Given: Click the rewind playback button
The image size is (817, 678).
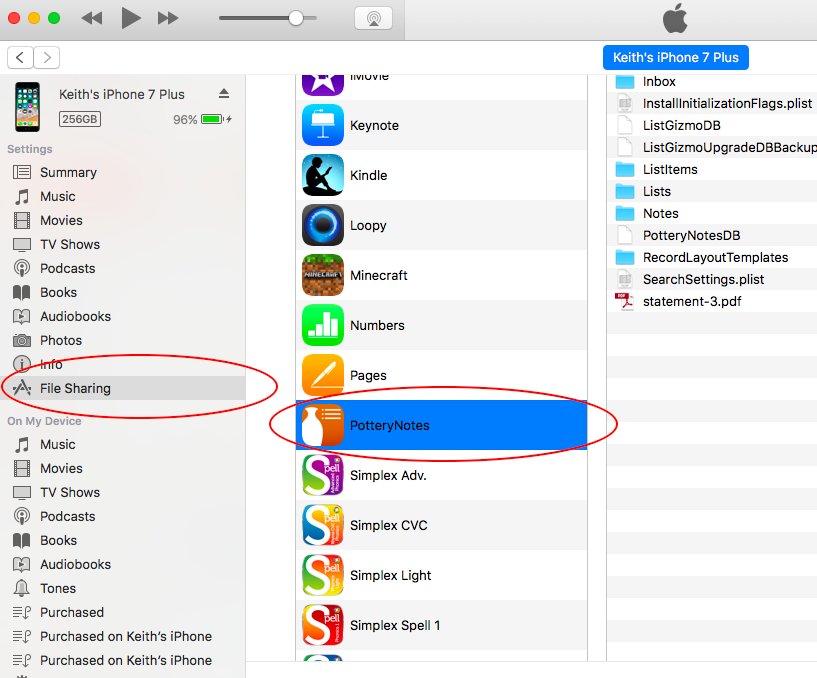Looking at the screenshot, I should (92, 18).
